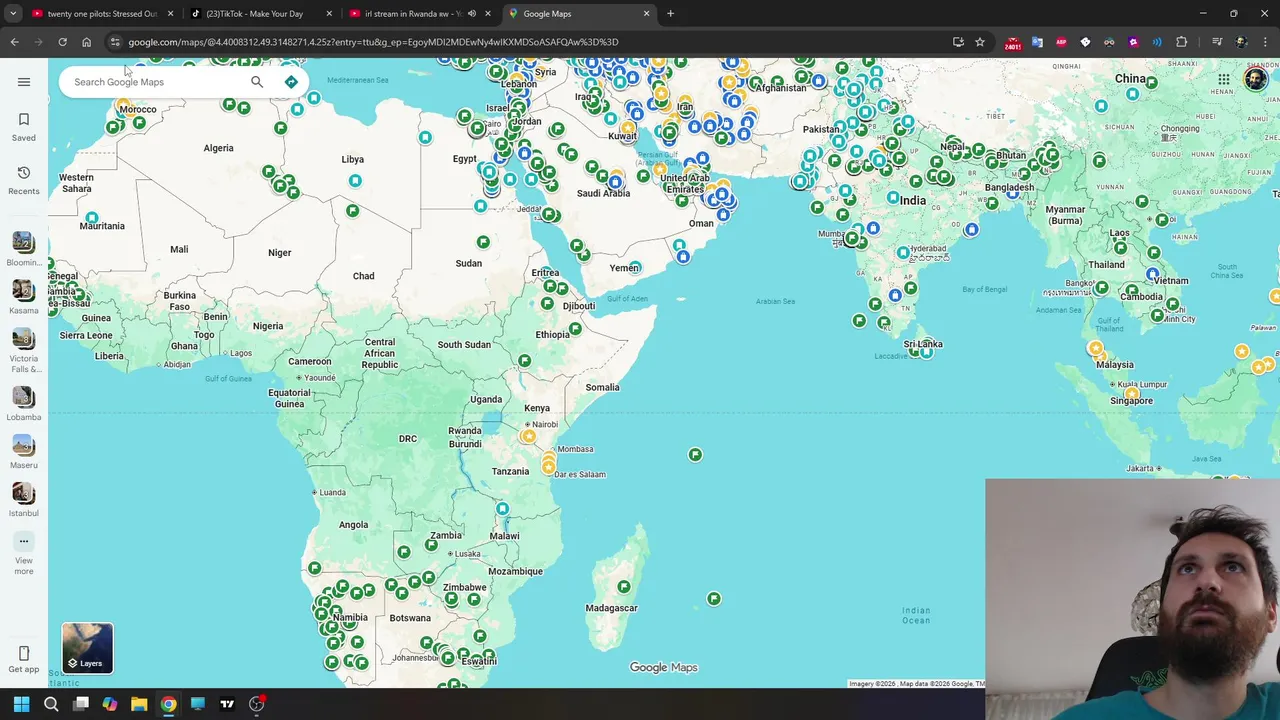Viewport: 1280px width, 720px height.
Task: Open OBS Studio from the taskbar
Action: [256, 704]
